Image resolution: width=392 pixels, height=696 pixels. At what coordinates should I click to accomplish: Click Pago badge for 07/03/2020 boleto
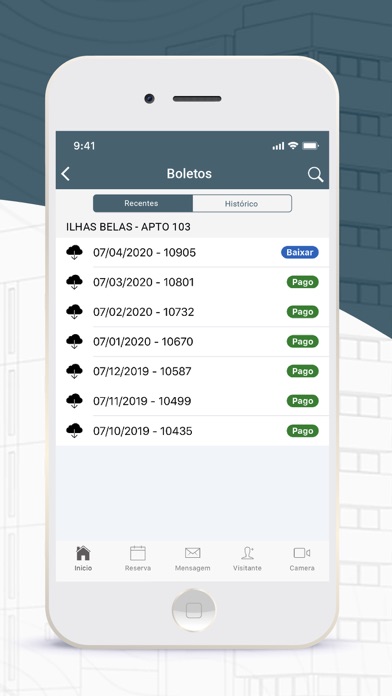tap(303, 282)
